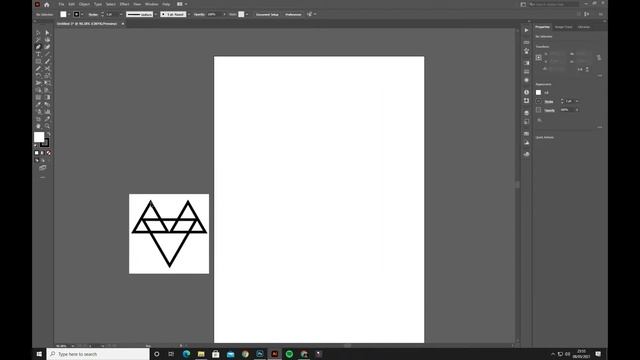Select the Free Transform tool
The image size is (640, 360).
coord(47,83)
